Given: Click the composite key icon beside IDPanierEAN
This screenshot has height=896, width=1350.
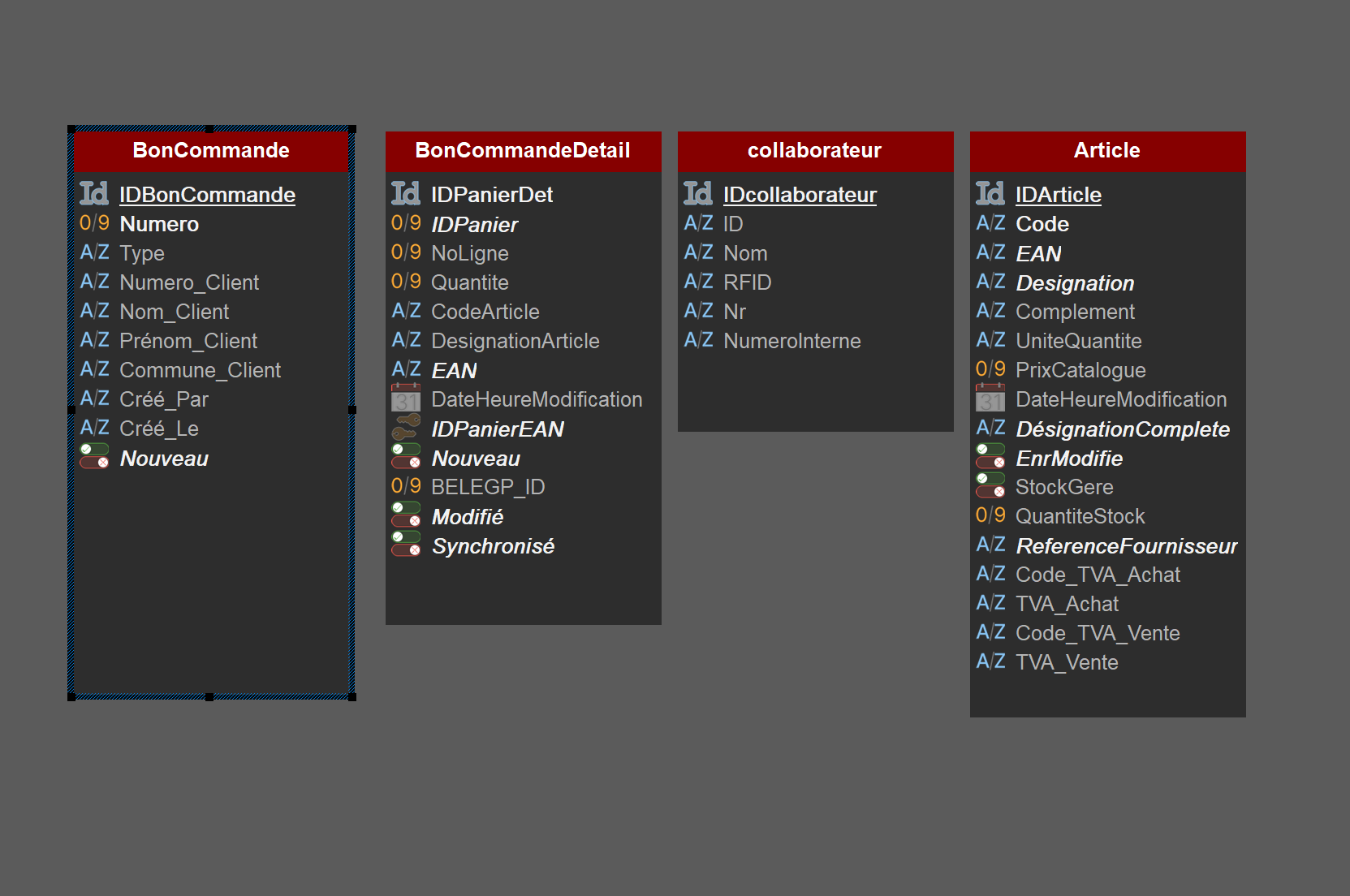Looking at the screenshot, I should (406, 427).
